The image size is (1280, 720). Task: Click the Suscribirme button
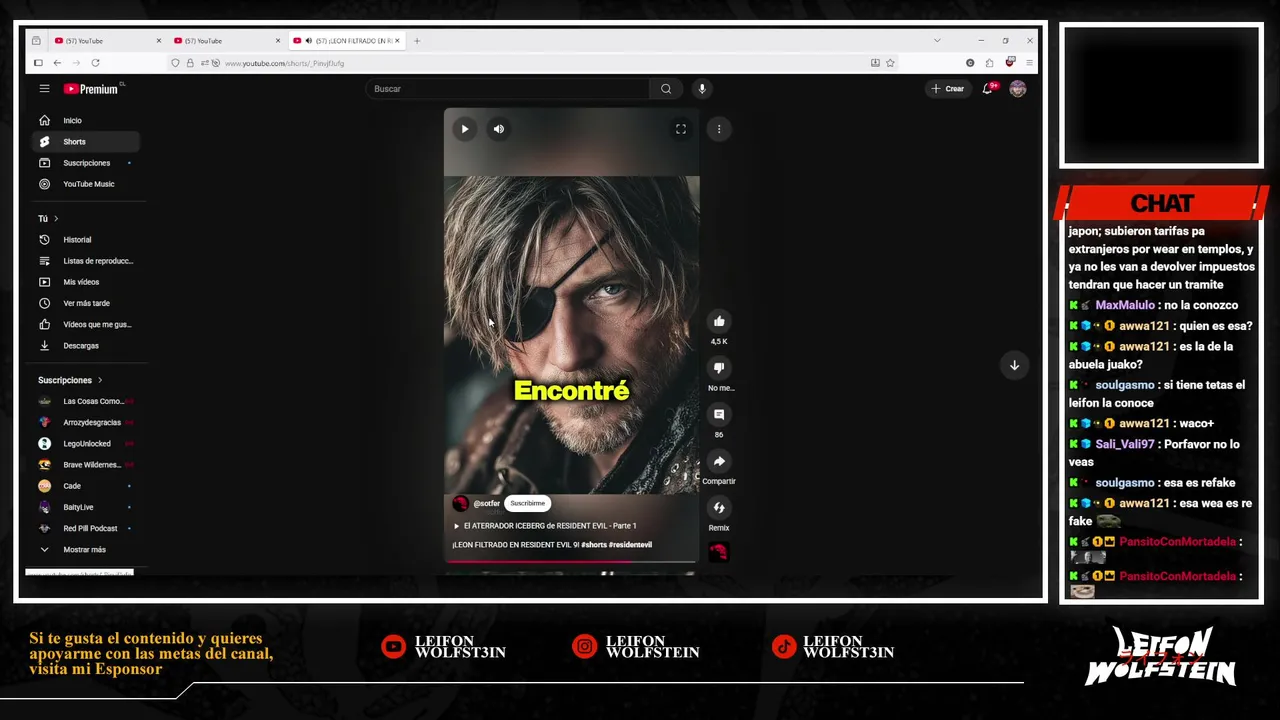527,503
